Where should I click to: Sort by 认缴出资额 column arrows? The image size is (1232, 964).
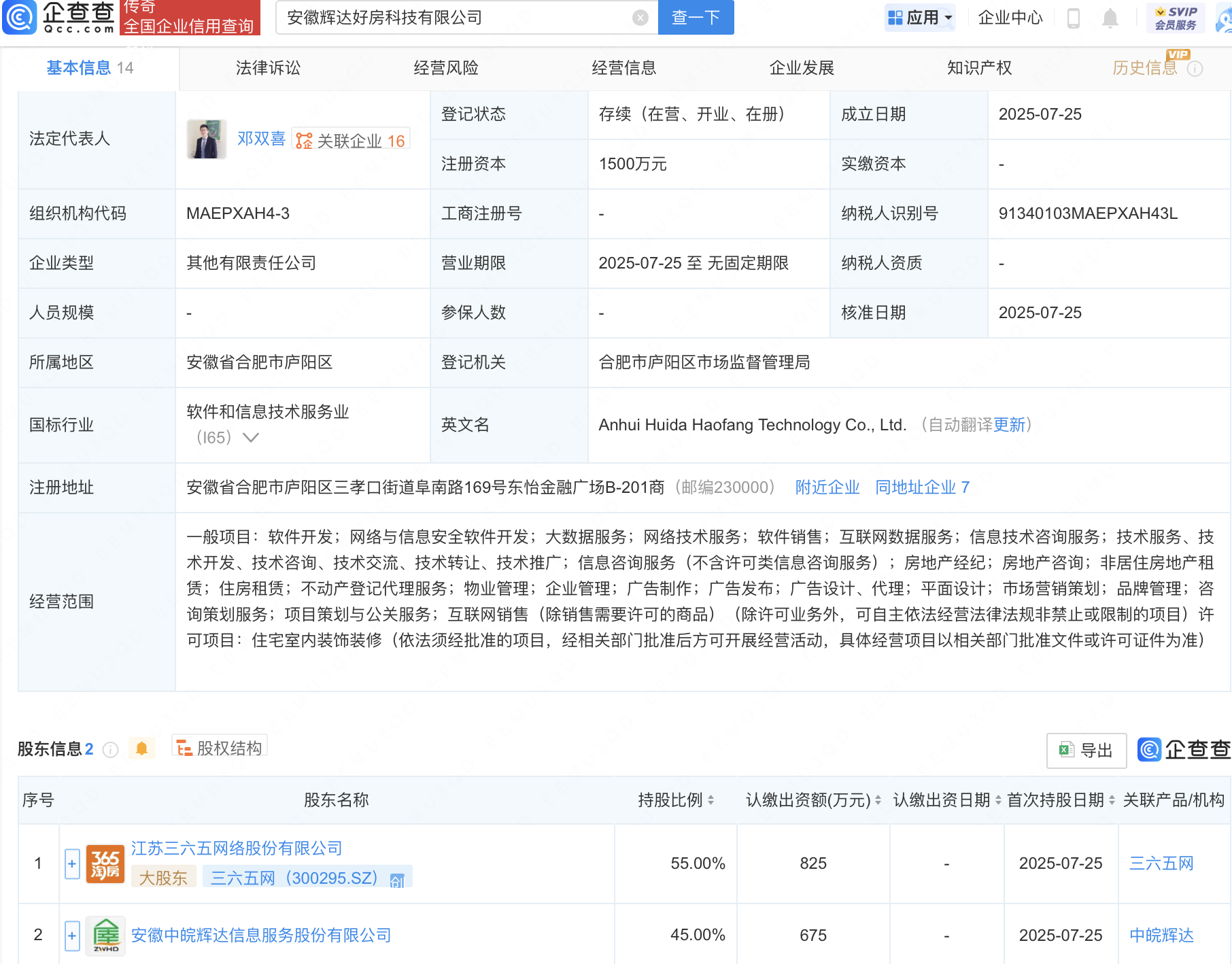tap(878, 800)
